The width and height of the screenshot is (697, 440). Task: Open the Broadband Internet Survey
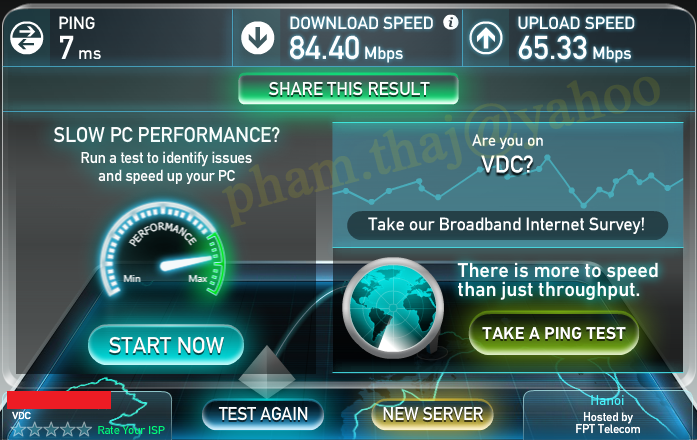(x=507, y=225)
